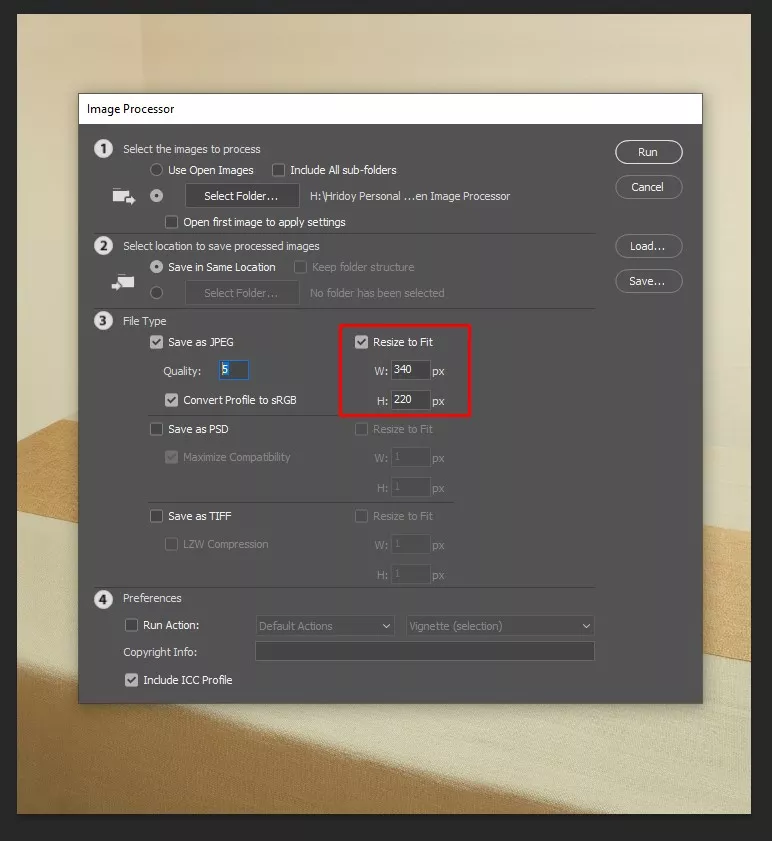Click the Copyright Info text field
This screenshot has height=841, width=772.
tap(424, 652)
